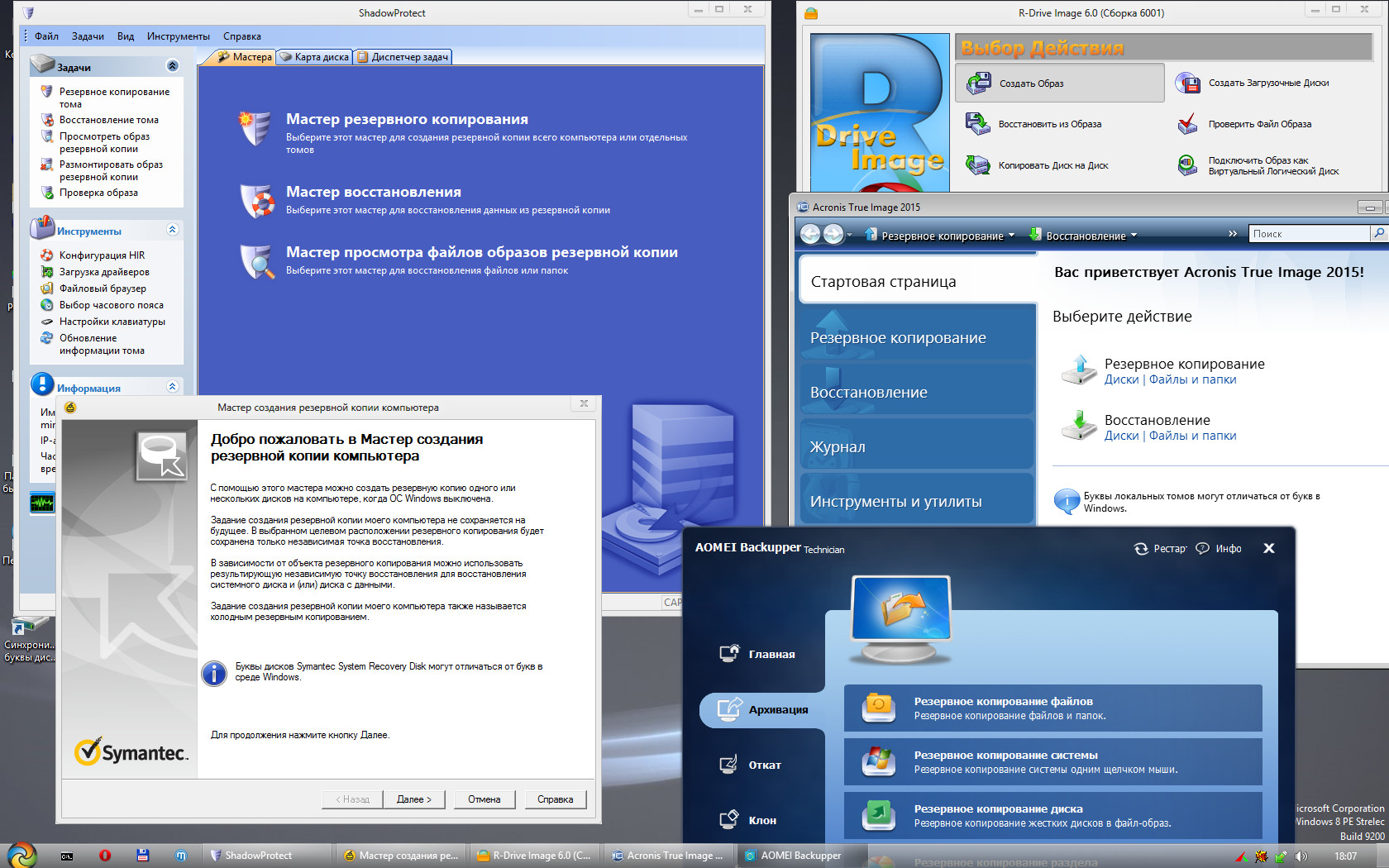The height and width of the screenshot is (868, 1389).
Task: Switch to Диспетчер задач tab
Action: (403, 57)
